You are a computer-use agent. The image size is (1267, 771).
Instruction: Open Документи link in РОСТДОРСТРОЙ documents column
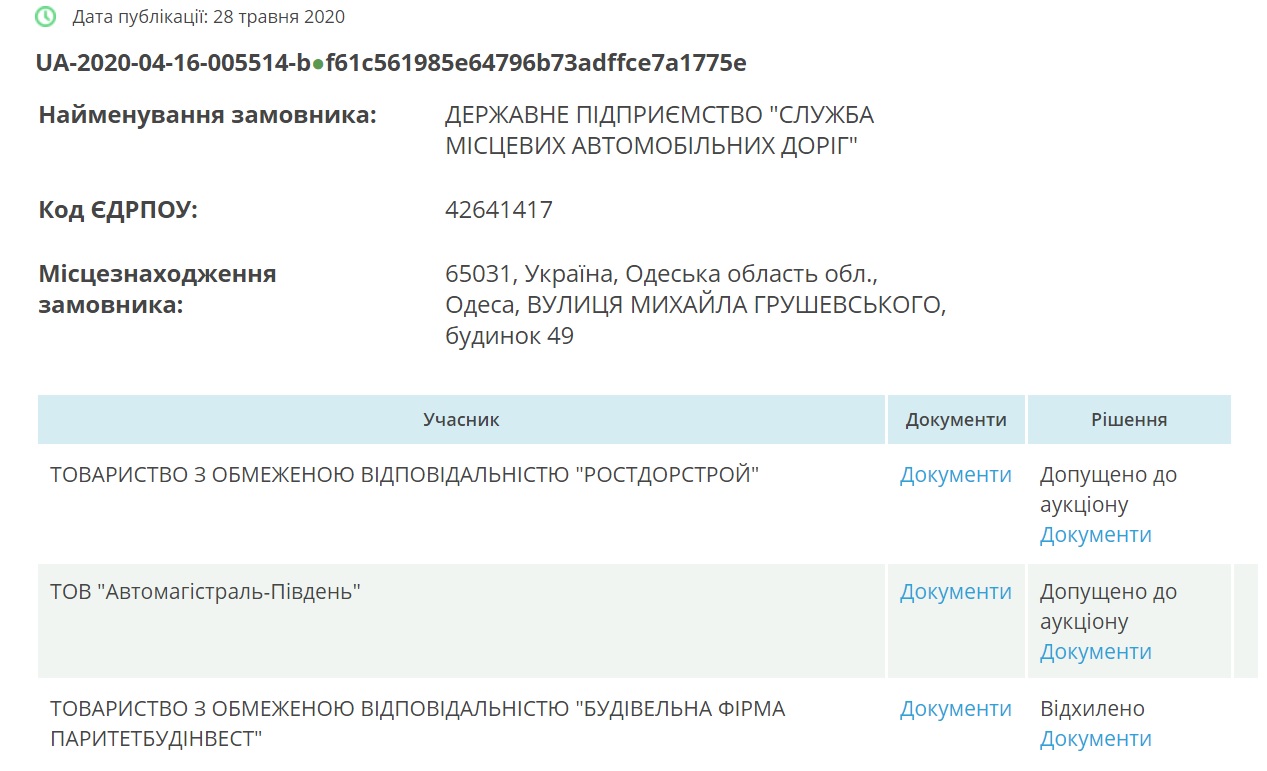956,475
